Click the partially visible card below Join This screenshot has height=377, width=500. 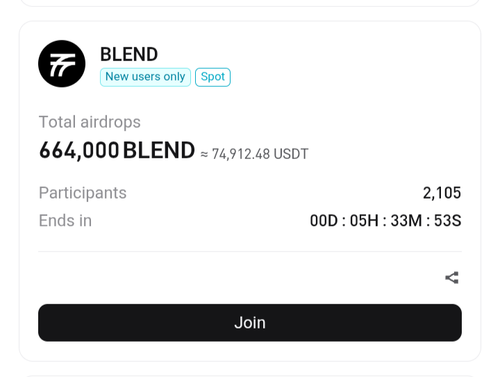(x=250, y=376)
